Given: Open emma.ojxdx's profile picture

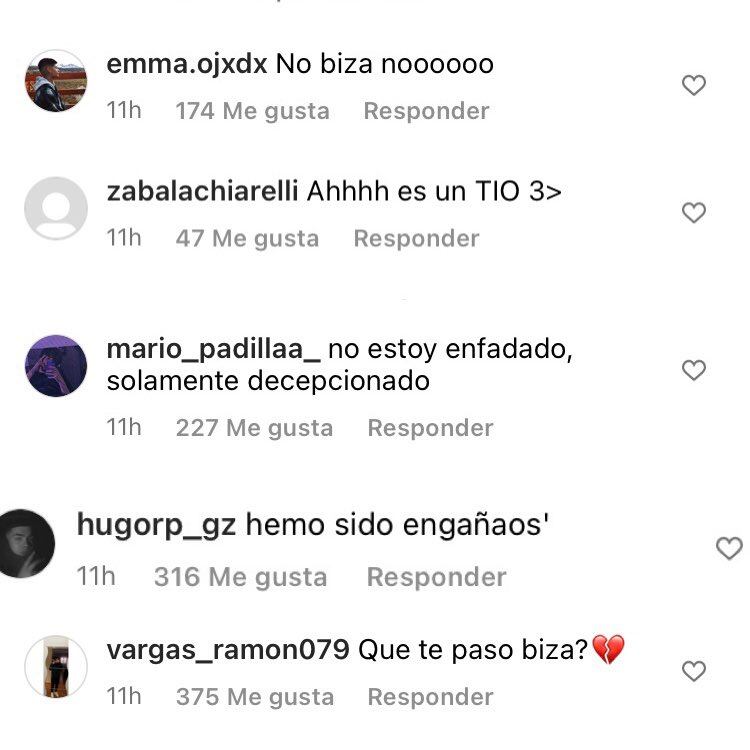Looking at the screenshot, I should coord(56,81).
